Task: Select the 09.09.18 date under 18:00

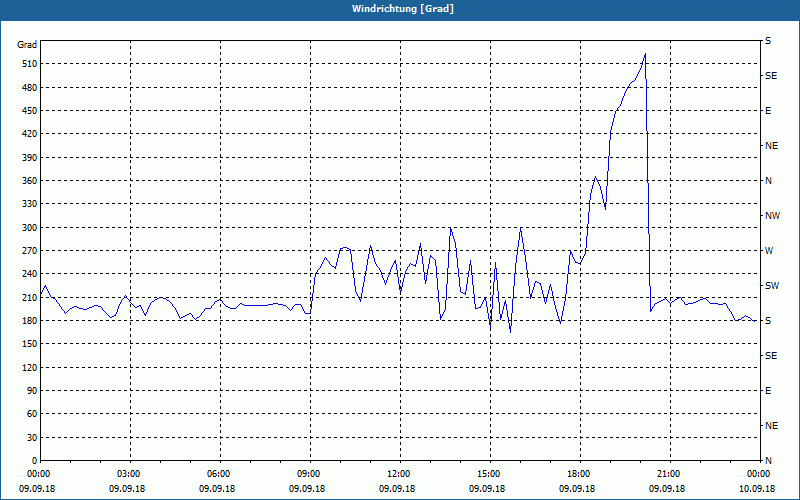Action: click(577, 489)
